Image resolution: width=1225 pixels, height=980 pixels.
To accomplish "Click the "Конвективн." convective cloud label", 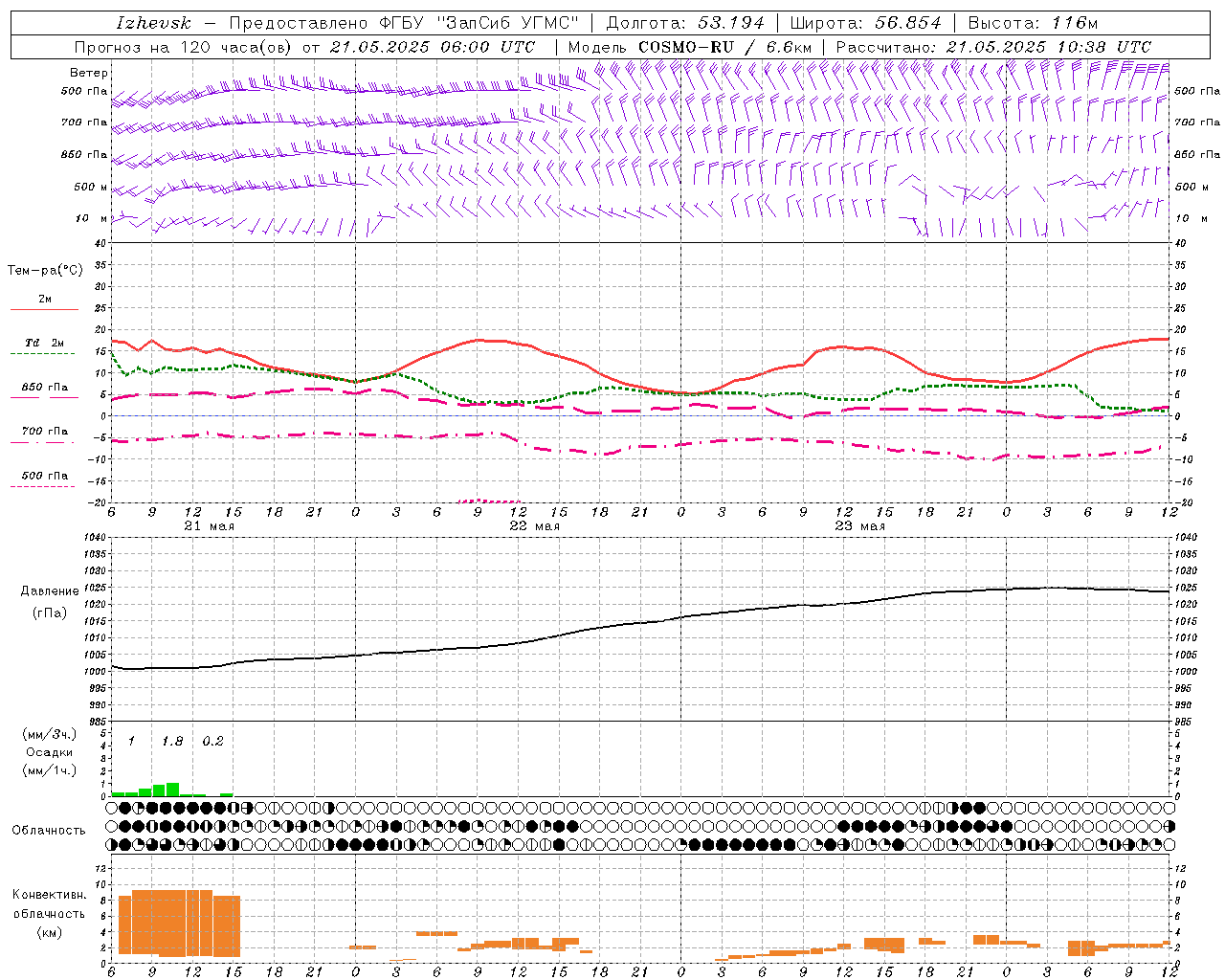I will pyautogui.click(x=50, y=895).
